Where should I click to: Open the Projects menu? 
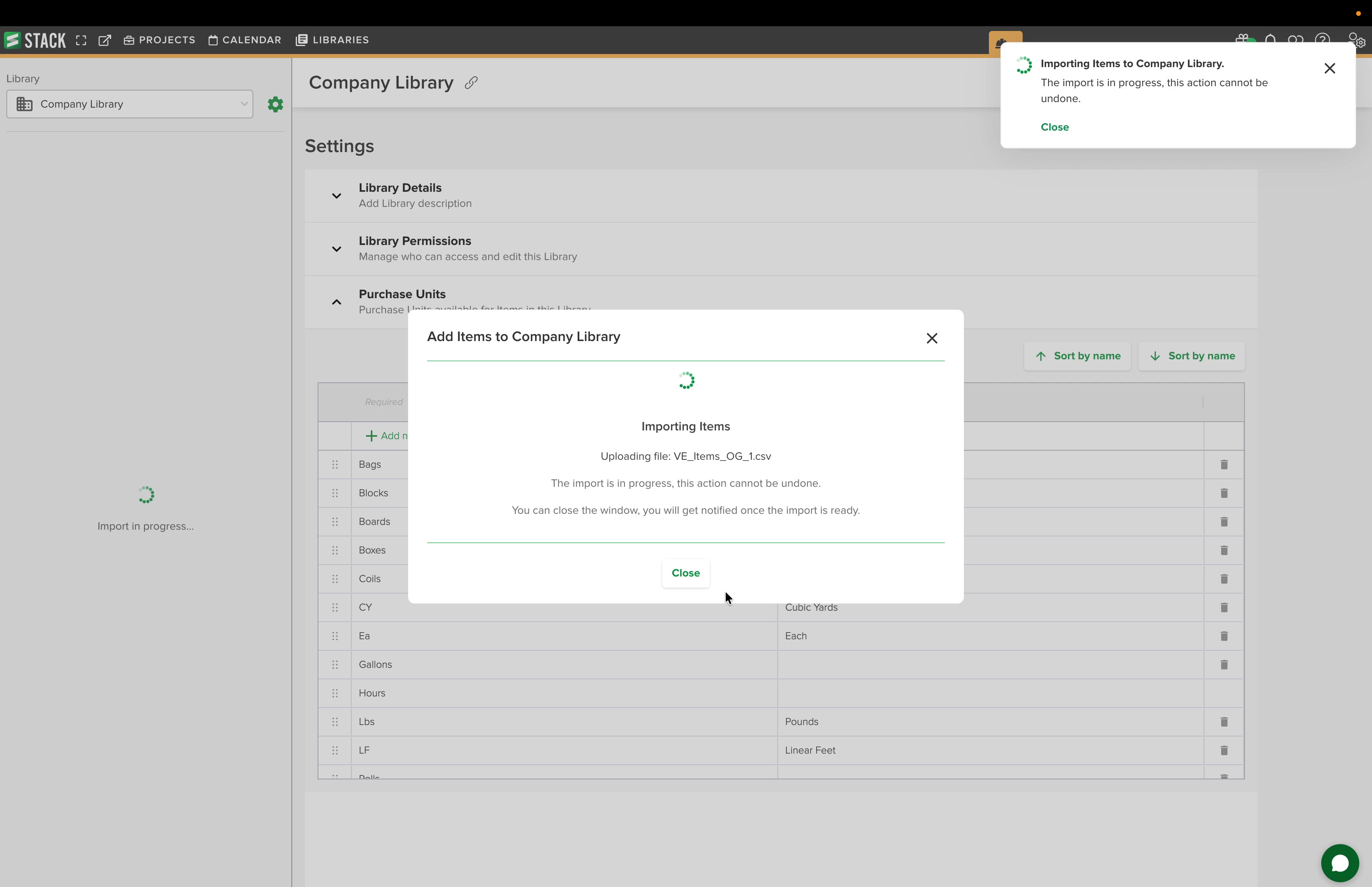tap(160, 40)
